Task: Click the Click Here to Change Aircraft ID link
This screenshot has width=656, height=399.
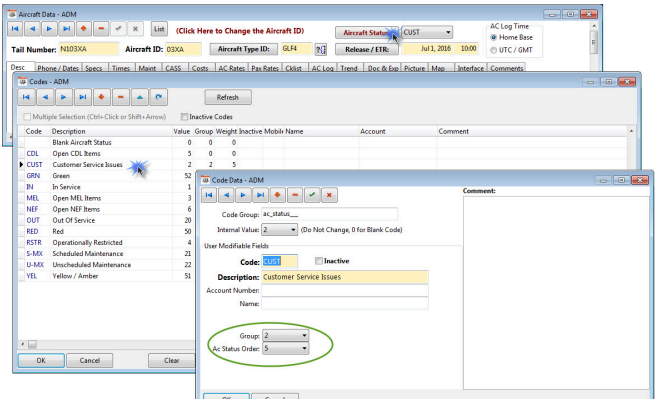Action: (240, 31)
